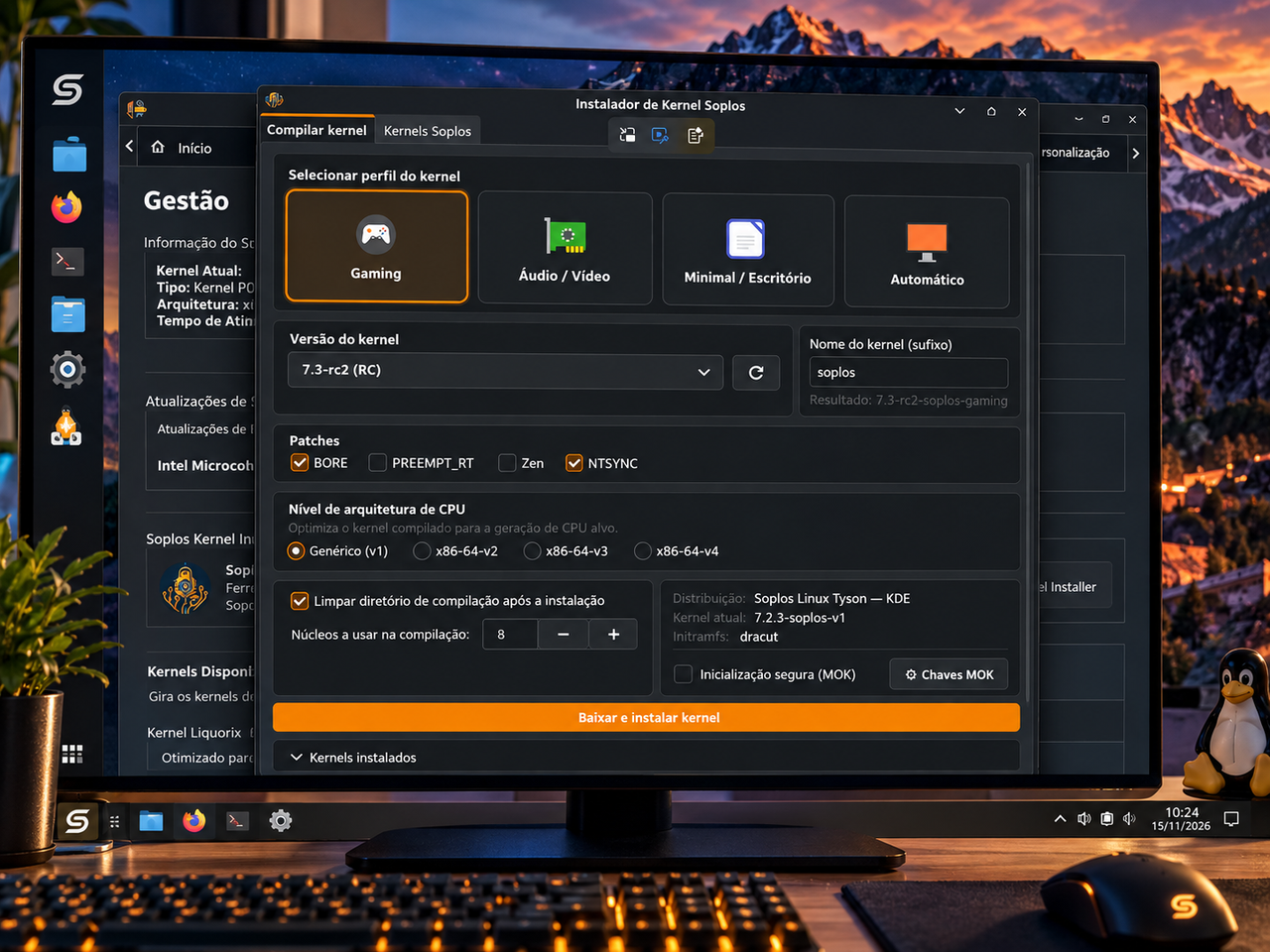The image size is (1270, 952).
Task: Open the file manager from the bottom taskbar
Action: 151,821
